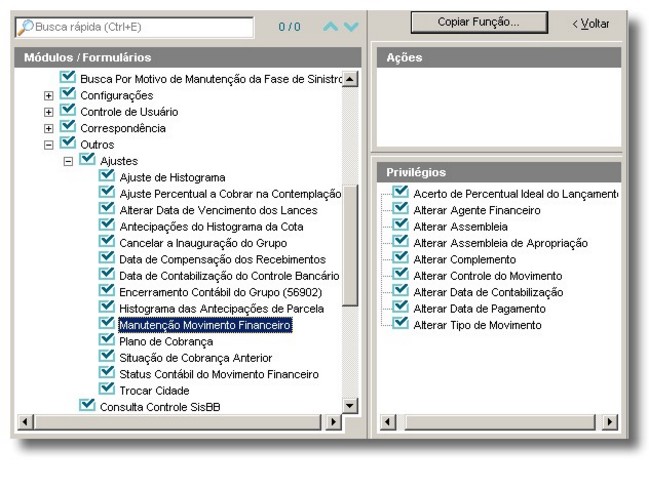This screenshot has height=490, width=649.
Task: Uncheck Alterar Data de Pagamento privilege
Action: tap(400, 307)
